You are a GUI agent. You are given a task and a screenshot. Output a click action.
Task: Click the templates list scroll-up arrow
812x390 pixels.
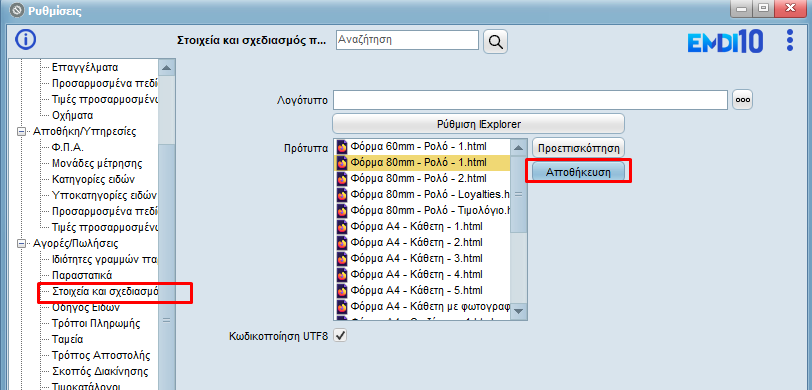(x=519, y=147)
